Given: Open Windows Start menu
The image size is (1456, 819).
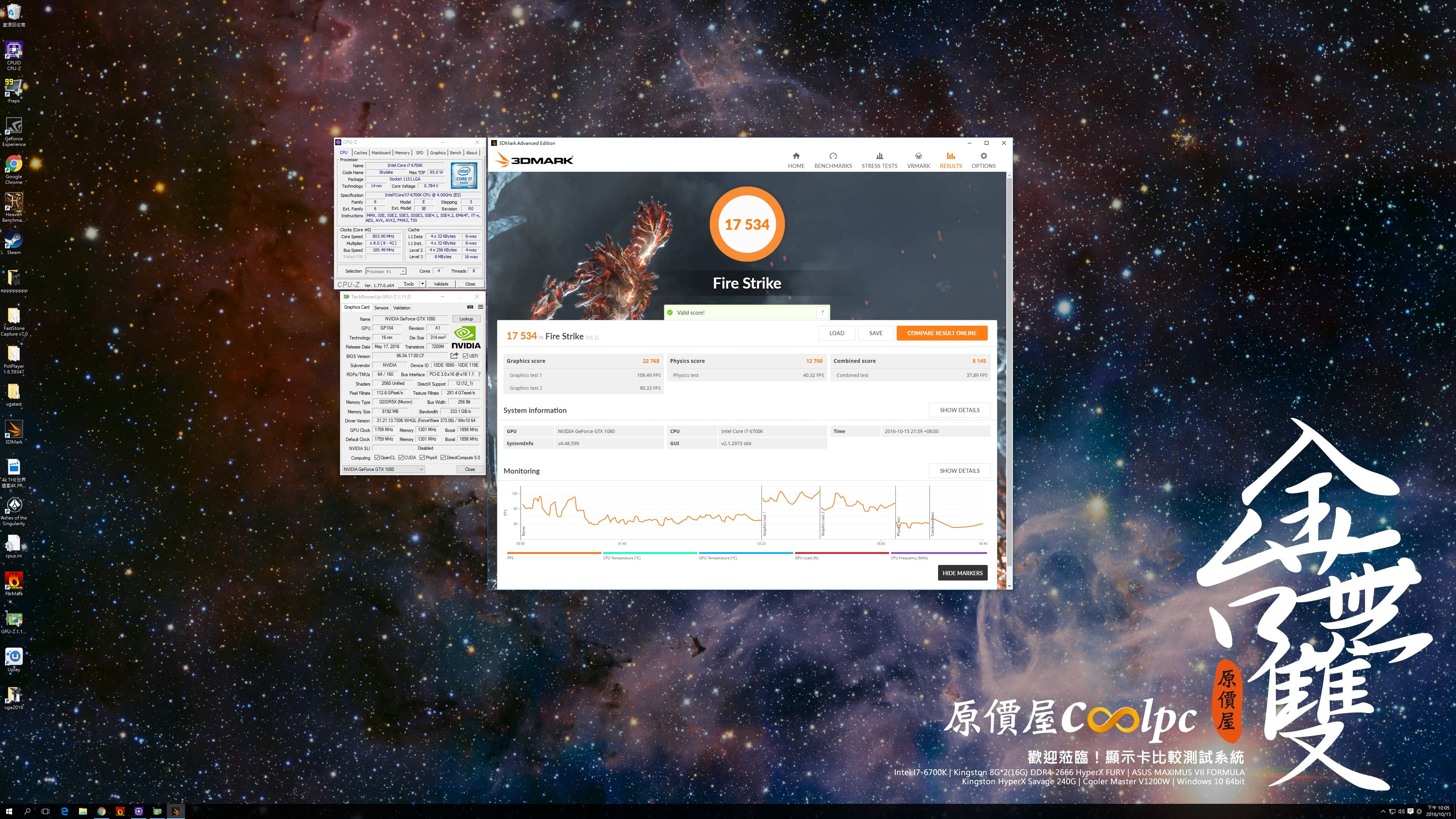Looking at the screenshot, I should [9, 811].
